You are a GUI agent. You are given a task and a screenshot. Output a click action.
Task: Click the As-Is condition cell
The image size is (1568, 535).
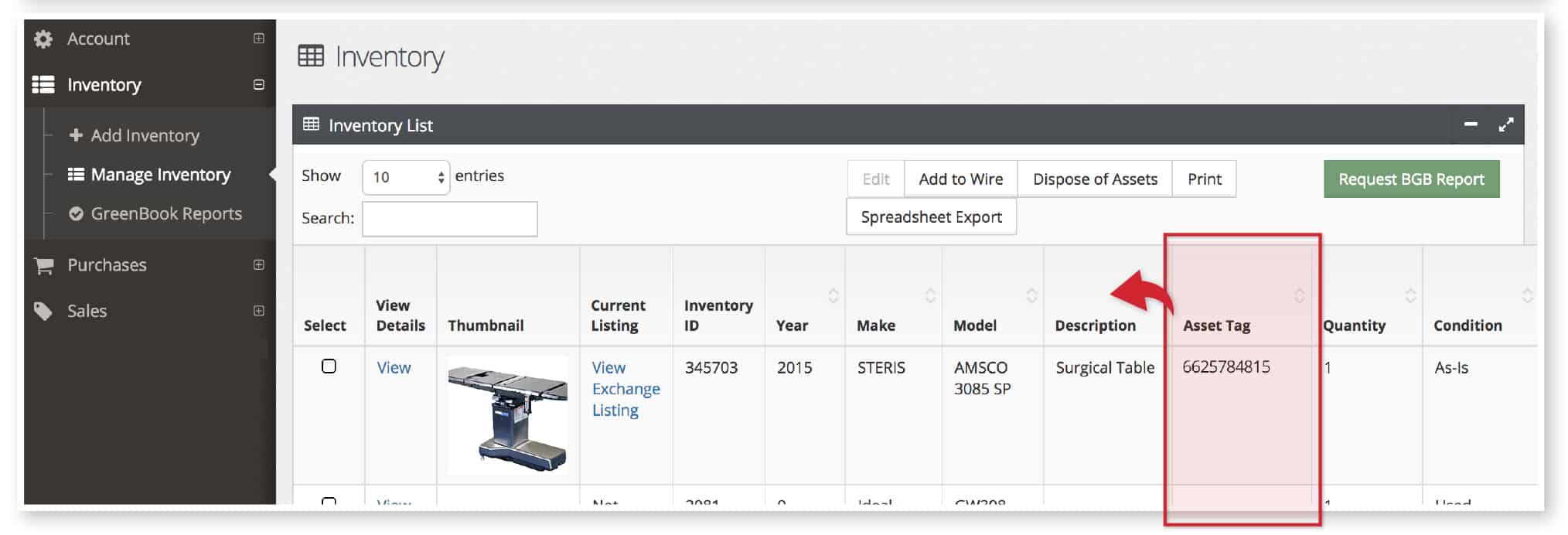point(1451,368)
